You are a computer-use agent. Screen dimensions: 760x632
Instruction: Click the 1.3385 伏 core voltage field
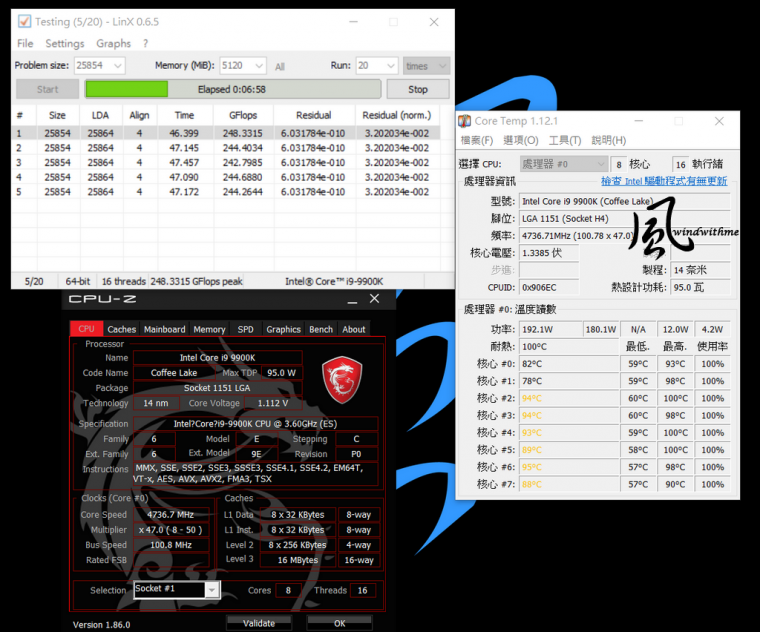pyautogui.click(x=549, y=253)
